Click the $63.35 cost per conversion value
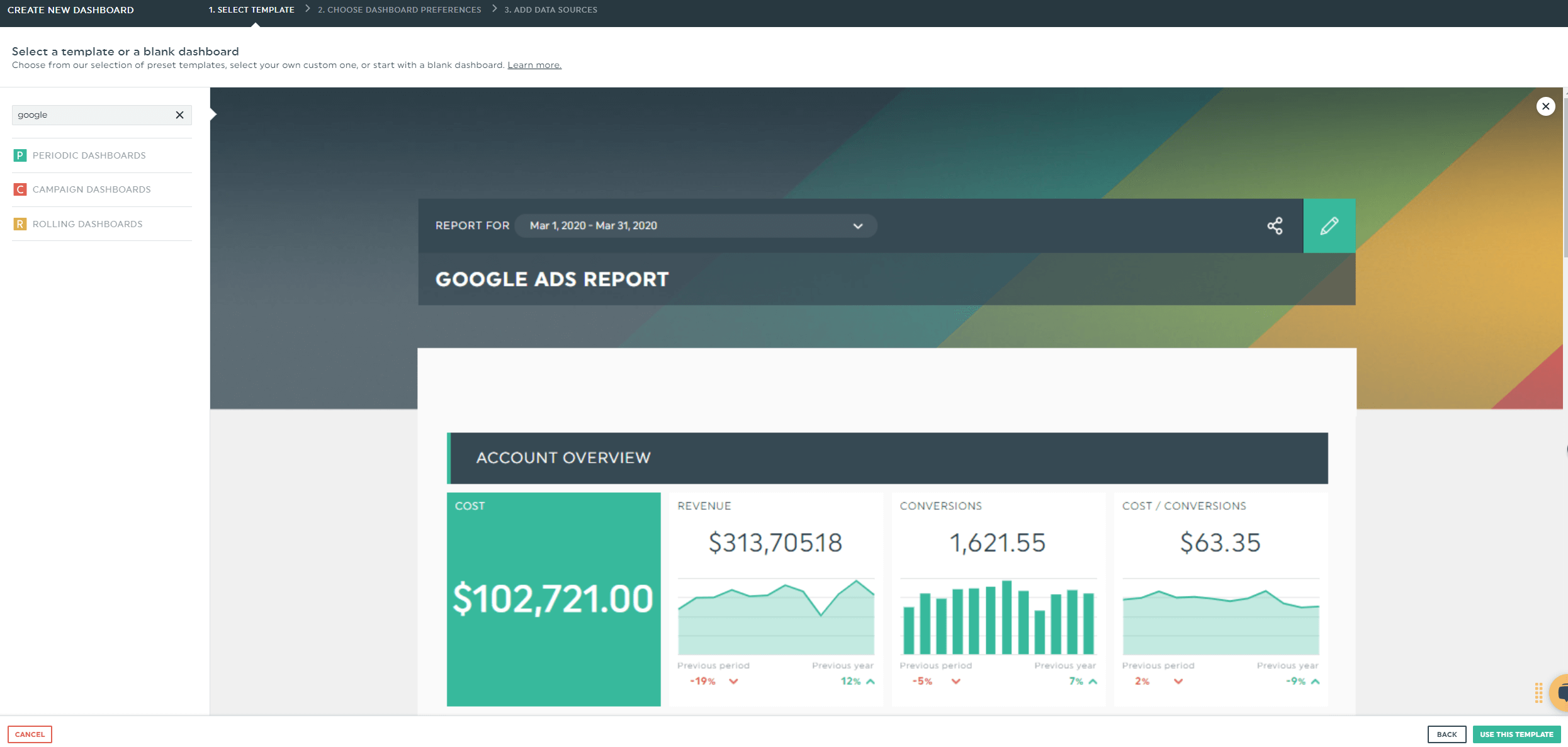This screenshot has height=747, width=1568. click(x=1220, y=543)
